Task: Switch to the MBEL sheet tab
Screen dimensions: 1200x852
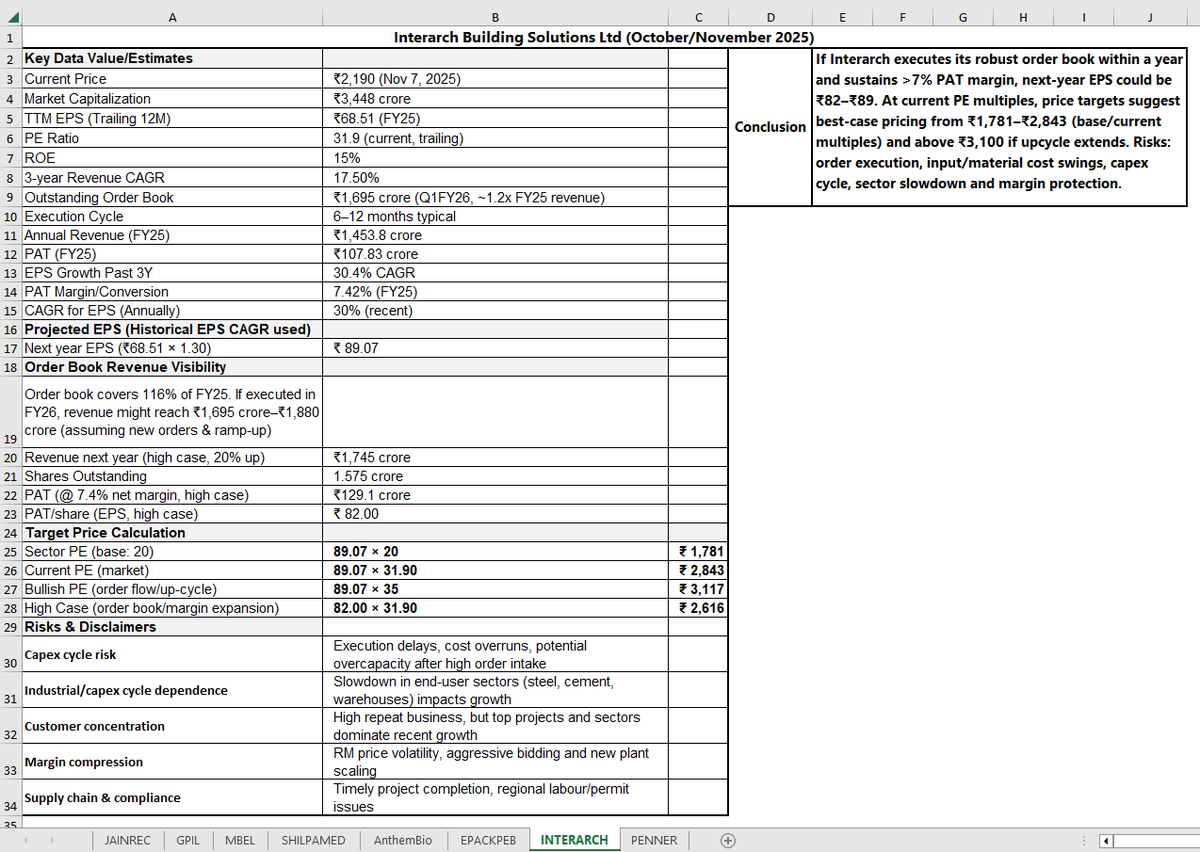Action: click(240, 840)
